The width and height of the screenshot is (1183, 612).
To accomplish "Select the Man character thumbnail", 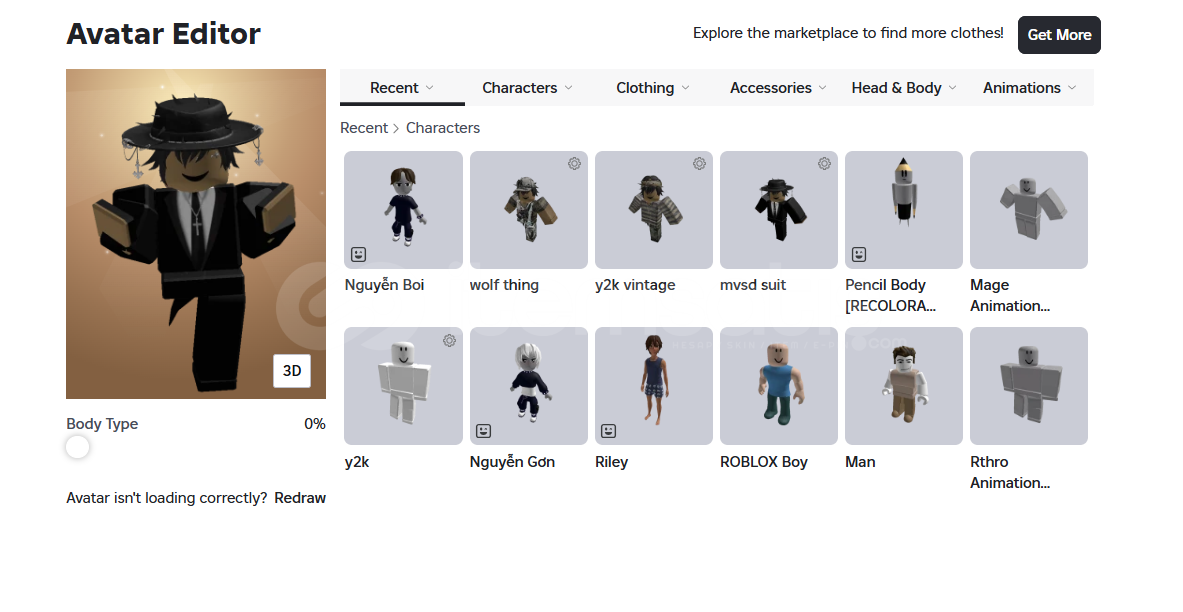I will (x=904, y=386).
